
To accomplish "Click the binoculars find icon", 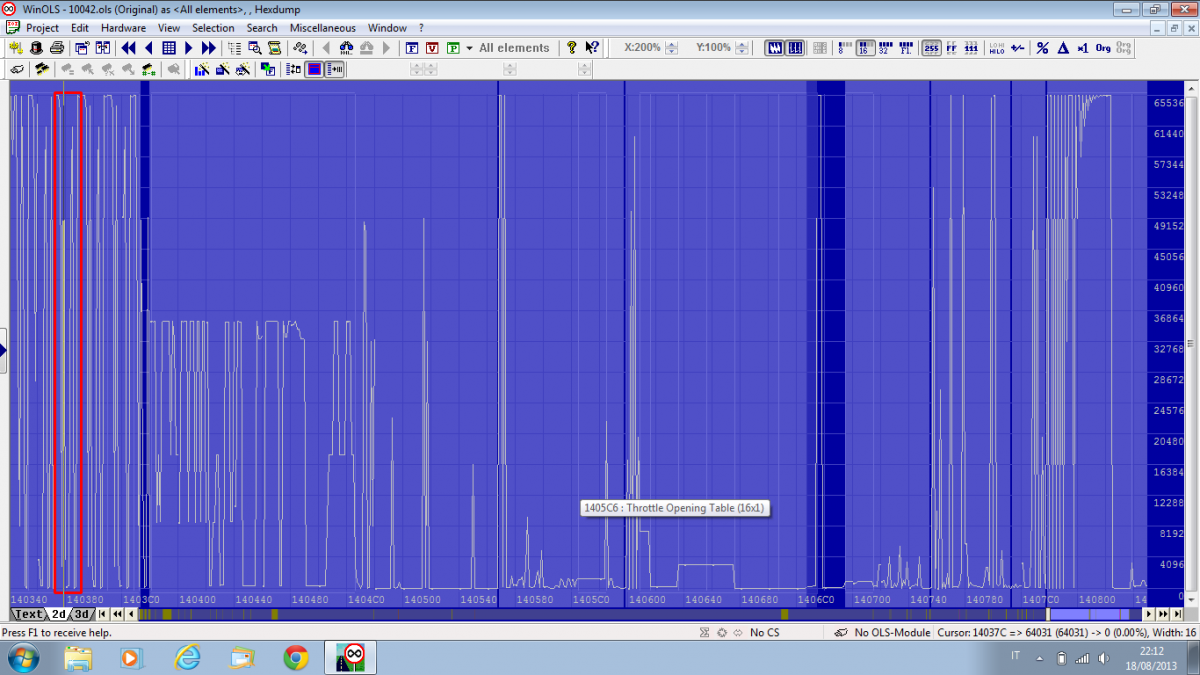I will pyautogui.click(x=347, y=47).
